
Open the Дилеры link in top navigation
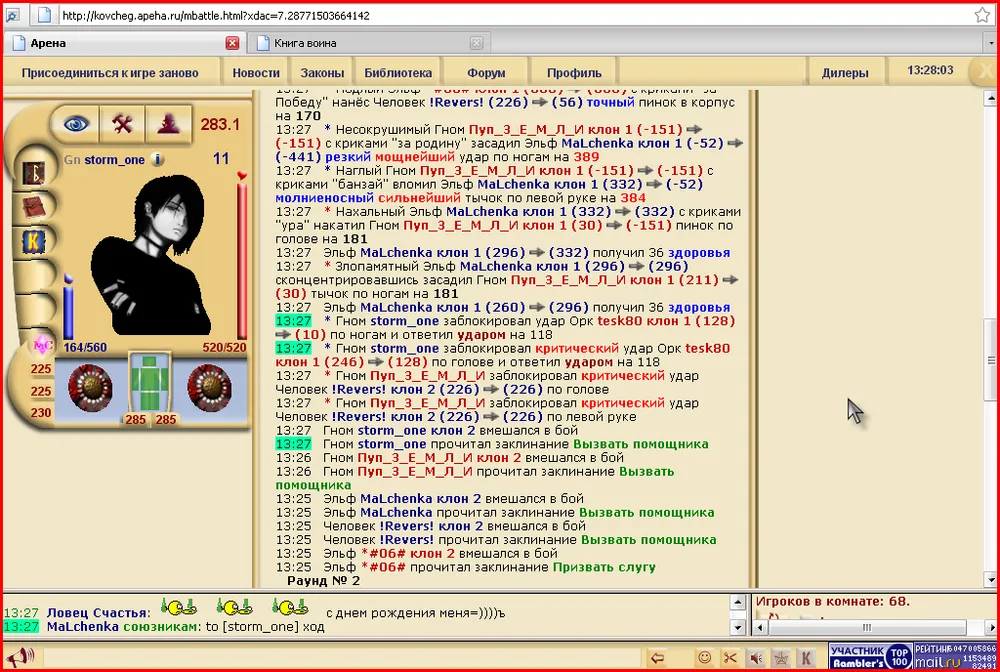[845, 73]
